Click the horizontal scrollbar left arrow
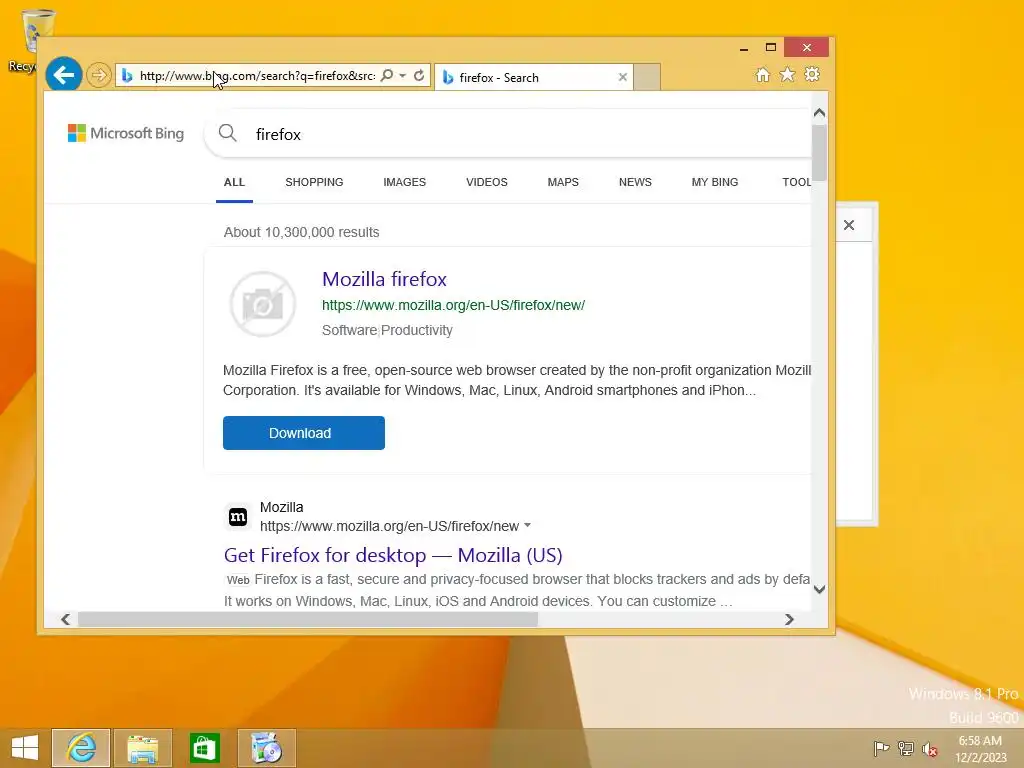Image resolution: width=1024 pixels, height=768 pixels. point(65,619)
